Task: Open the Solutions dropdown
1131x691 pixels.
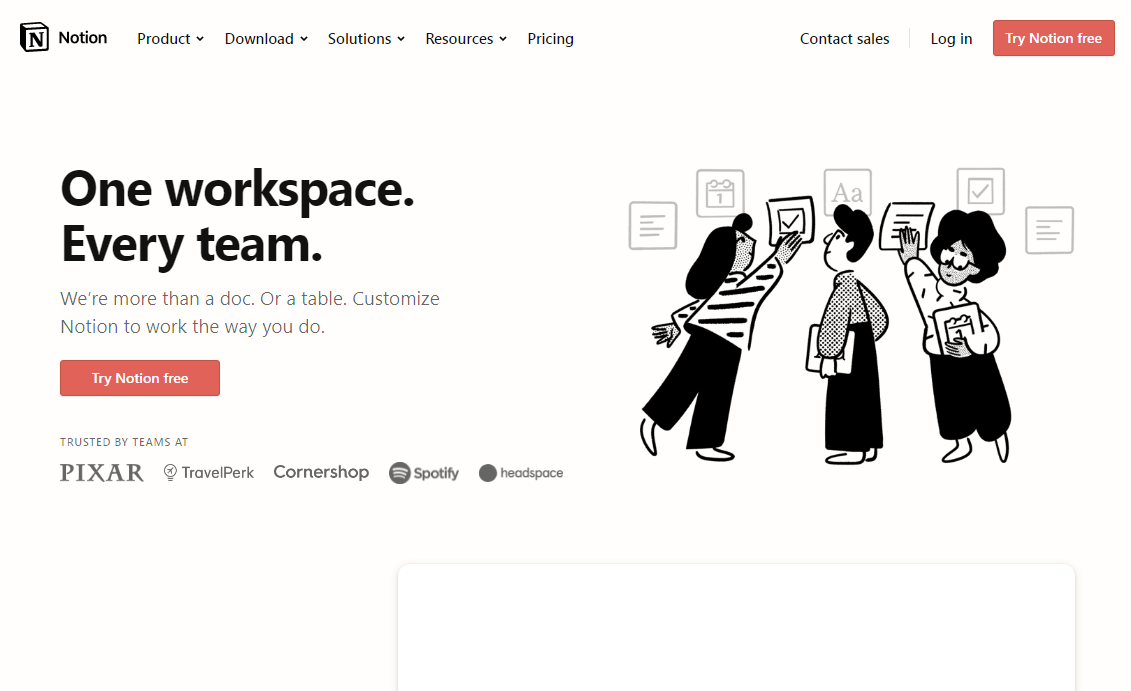Action: (x=366, y=39)
